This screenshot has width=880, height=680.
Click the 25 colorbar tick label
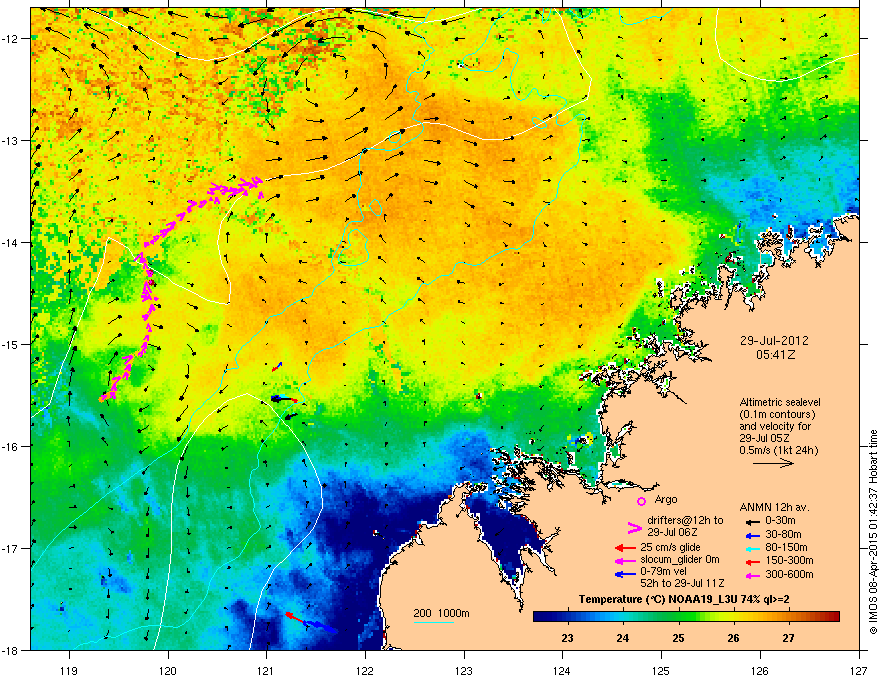click(679, 638)
